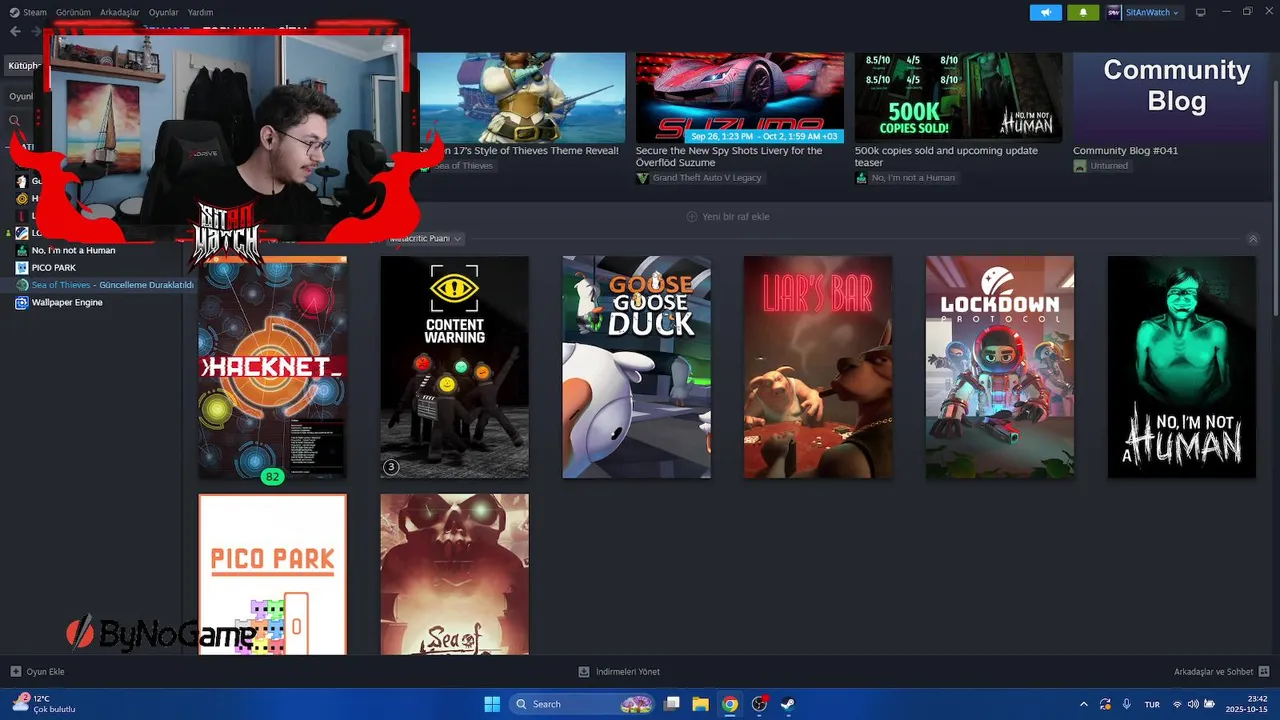Select PICO PARK in the game list
This screenshot has height=720, width=1280.
pos(54,268)
